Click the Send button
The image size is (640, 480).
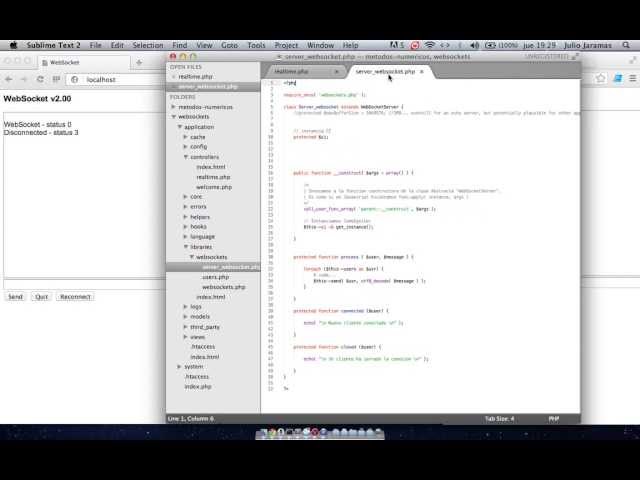tap(16, 297)
